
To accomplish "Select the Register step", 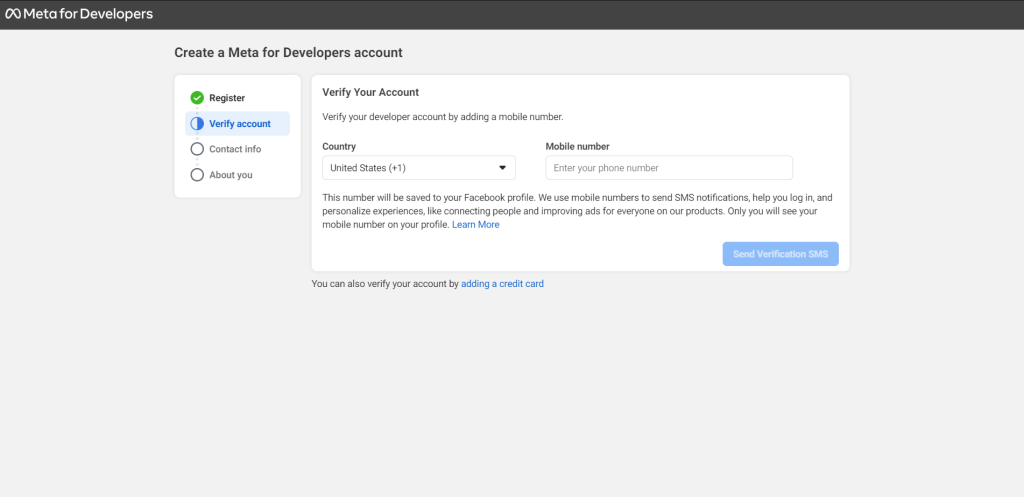I will coord(227,98).
